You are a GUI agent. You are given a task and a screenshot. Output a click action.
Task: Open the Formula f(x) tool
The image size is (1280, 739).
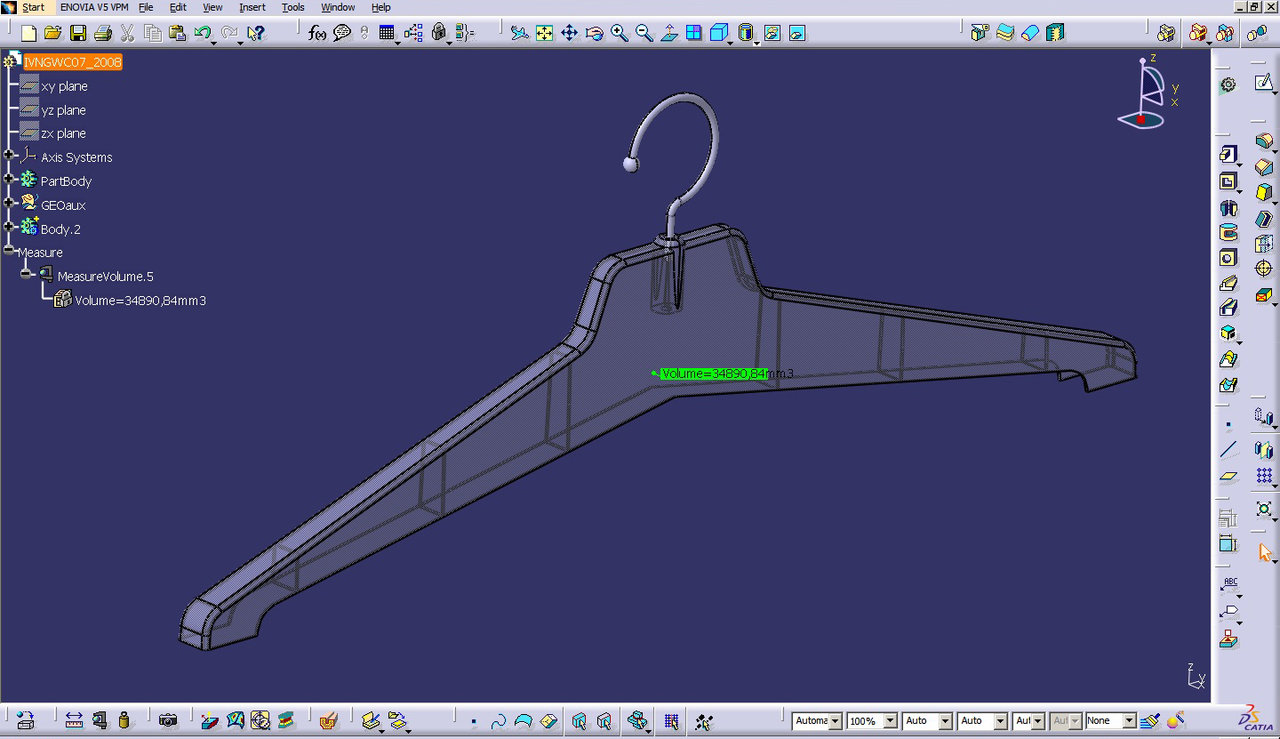point(317,33)
